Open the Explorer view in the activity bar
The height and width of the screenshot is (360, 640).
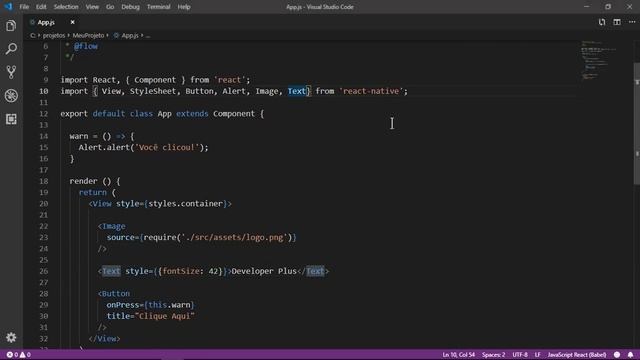(x=11, y=26)
